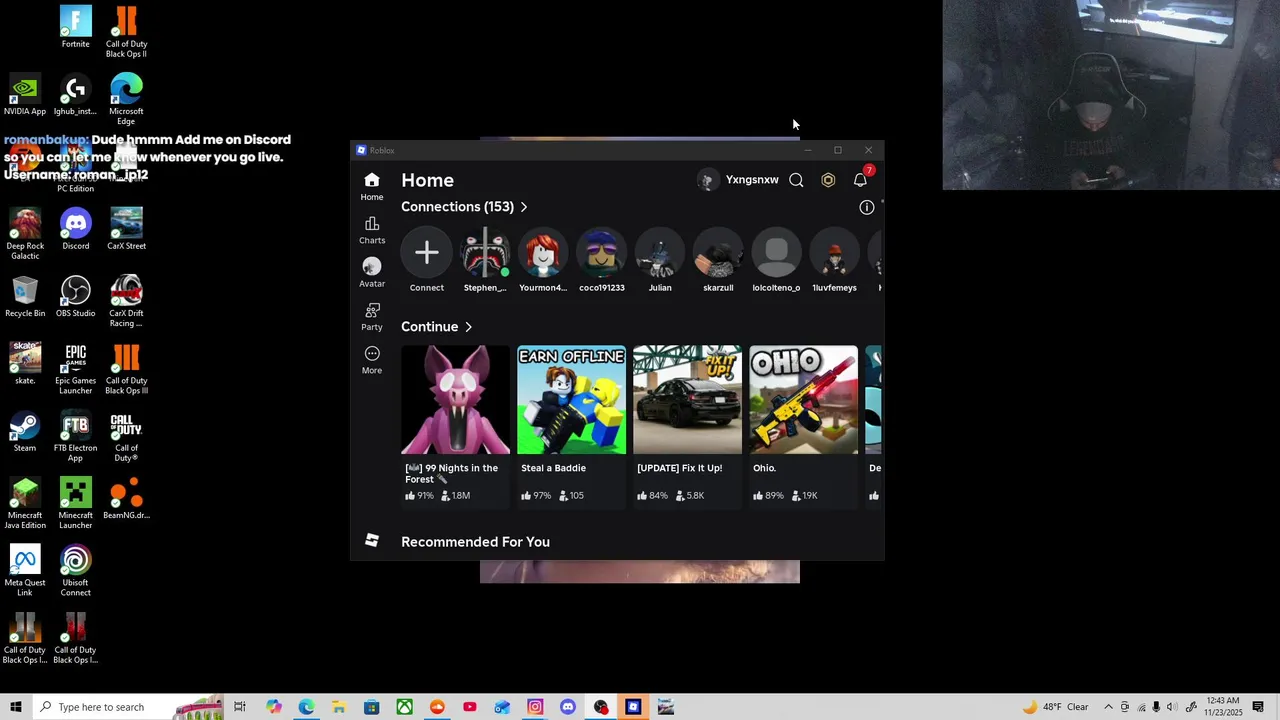Select the Minecraft Launcher desktop icon
Screen dimensions: 1280x720
point(75,503)
